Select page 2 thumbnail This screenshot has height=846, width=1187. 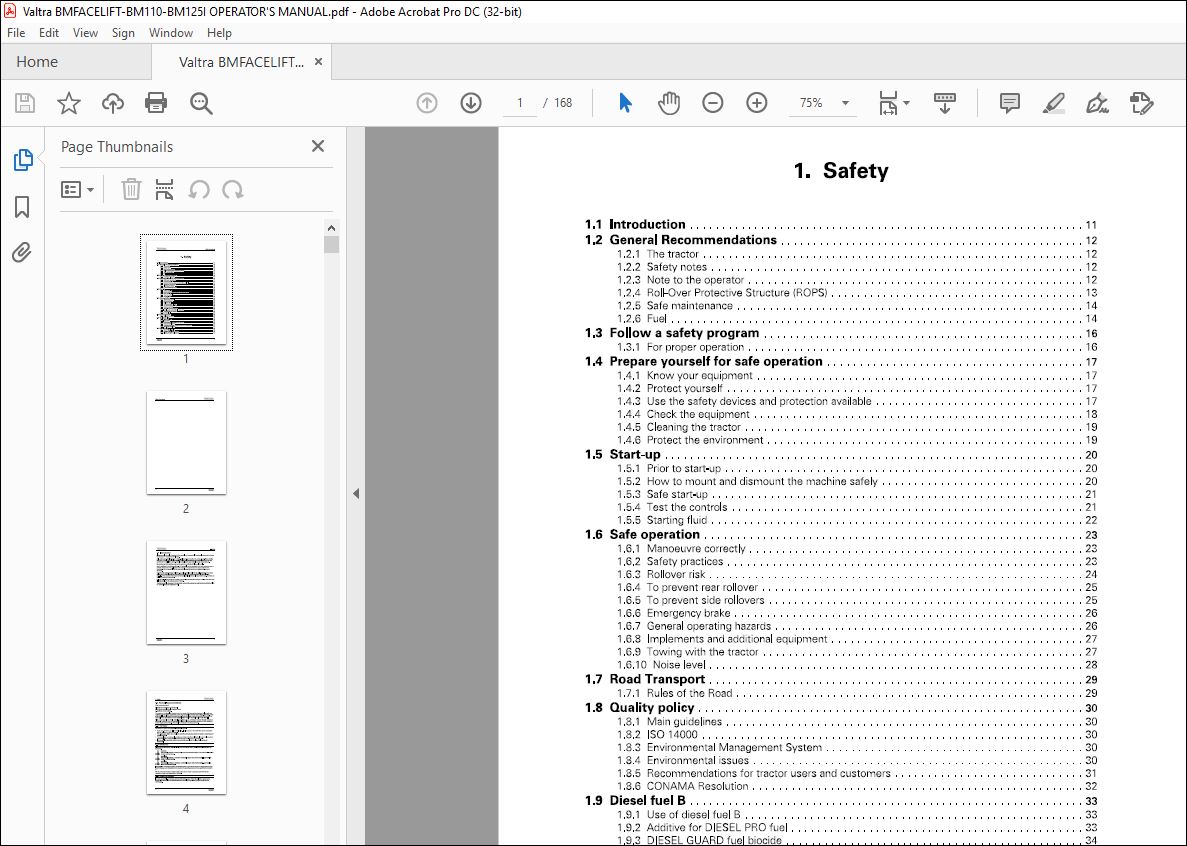coord(186,443)
